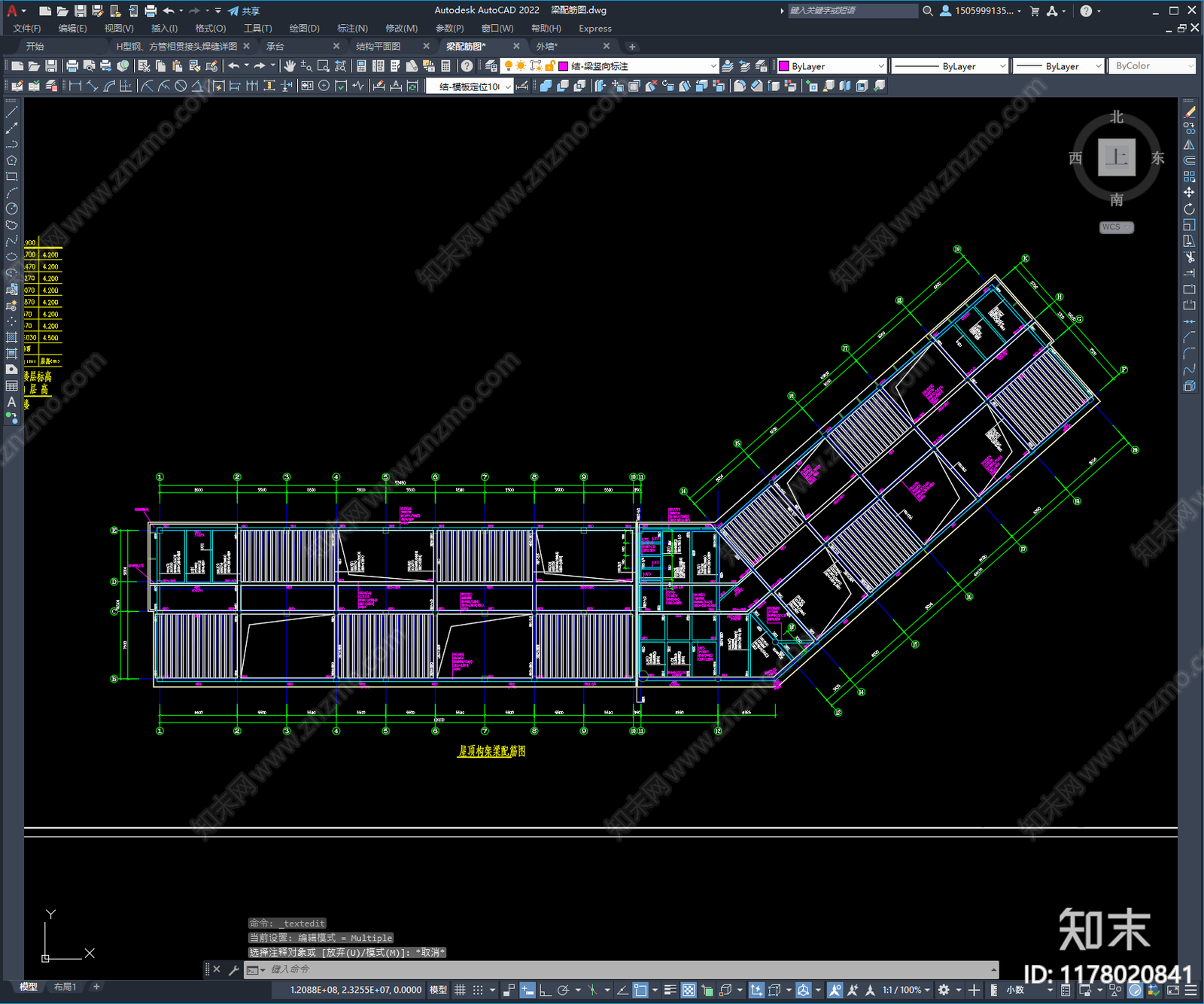Open the ByLayer linetype dropdown
Screen dimensions: 1204x1004
click(950, 66)
